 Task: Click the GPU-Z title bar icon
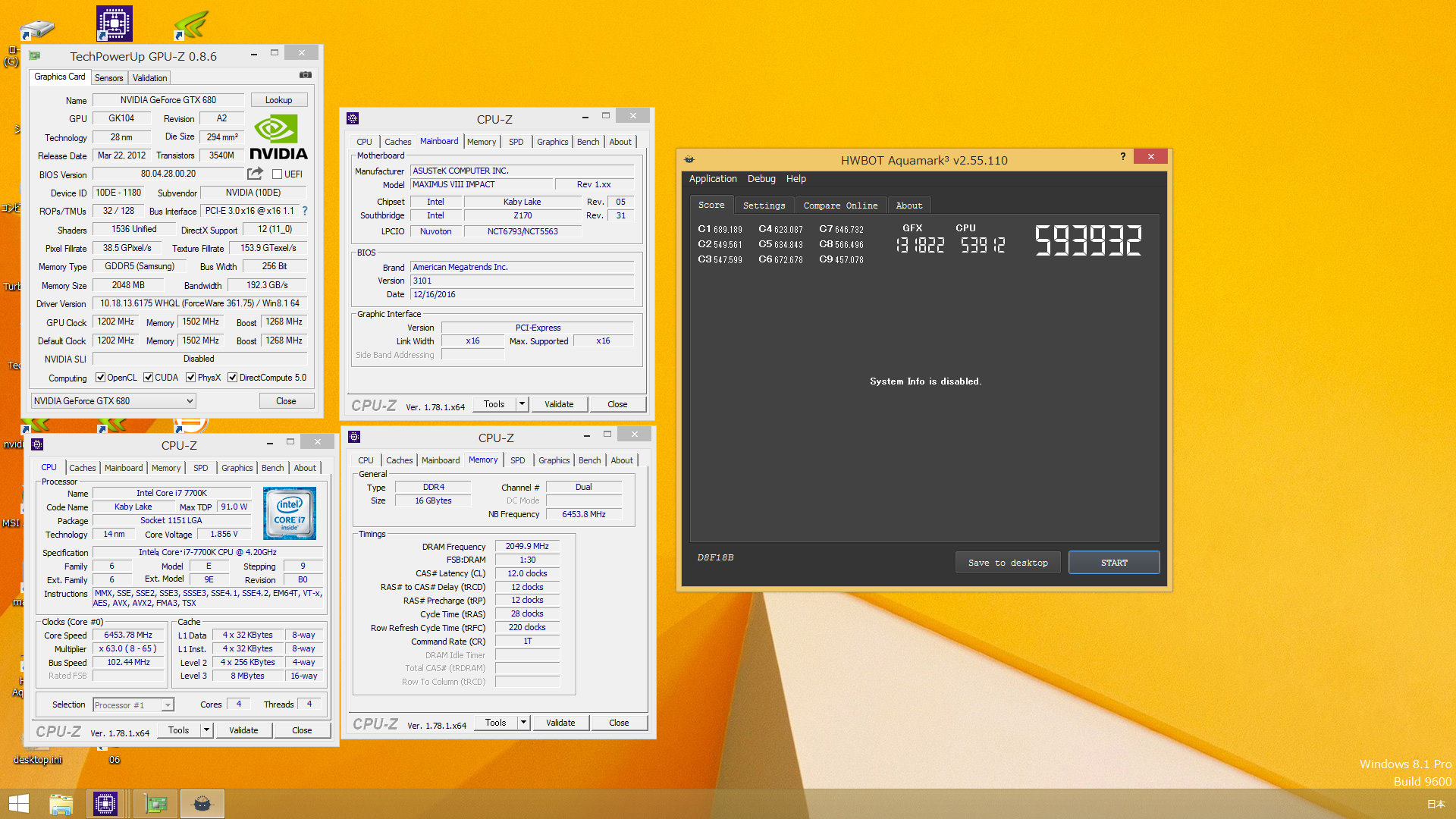(x=34, y=55)
